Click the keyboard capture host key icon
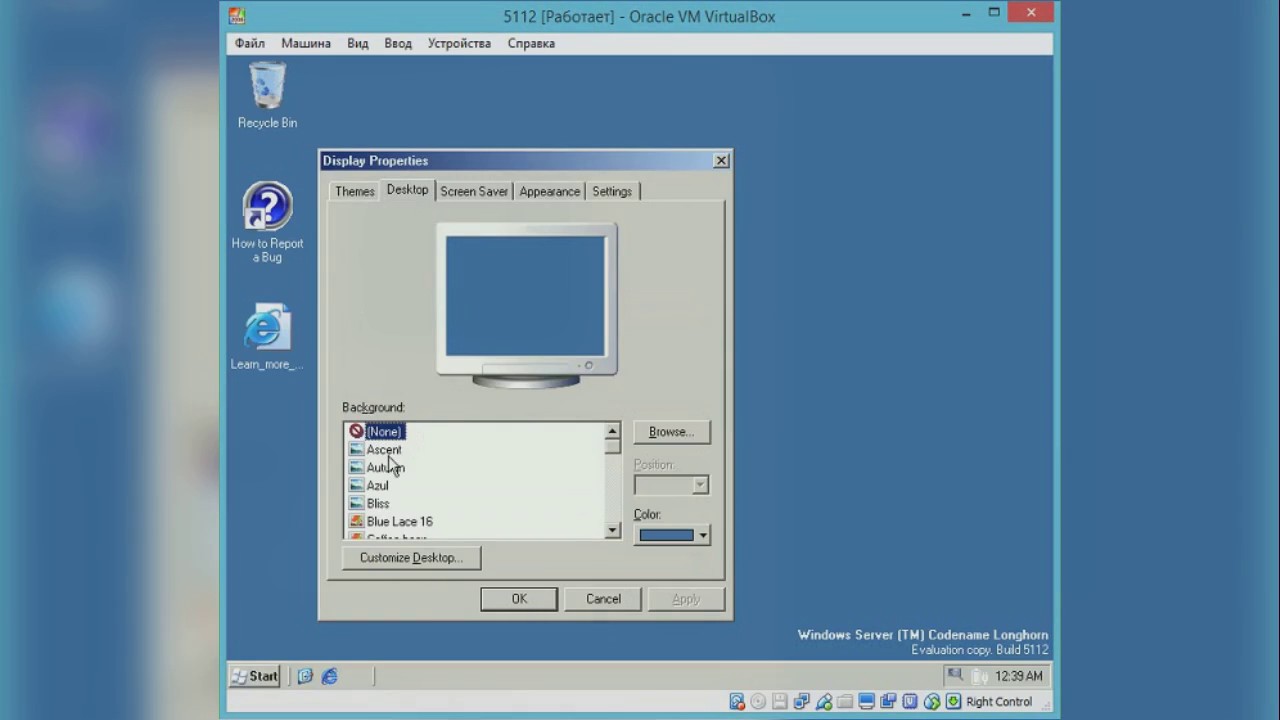The width and height of the screenshot is (1280, 720). (953, 701)
